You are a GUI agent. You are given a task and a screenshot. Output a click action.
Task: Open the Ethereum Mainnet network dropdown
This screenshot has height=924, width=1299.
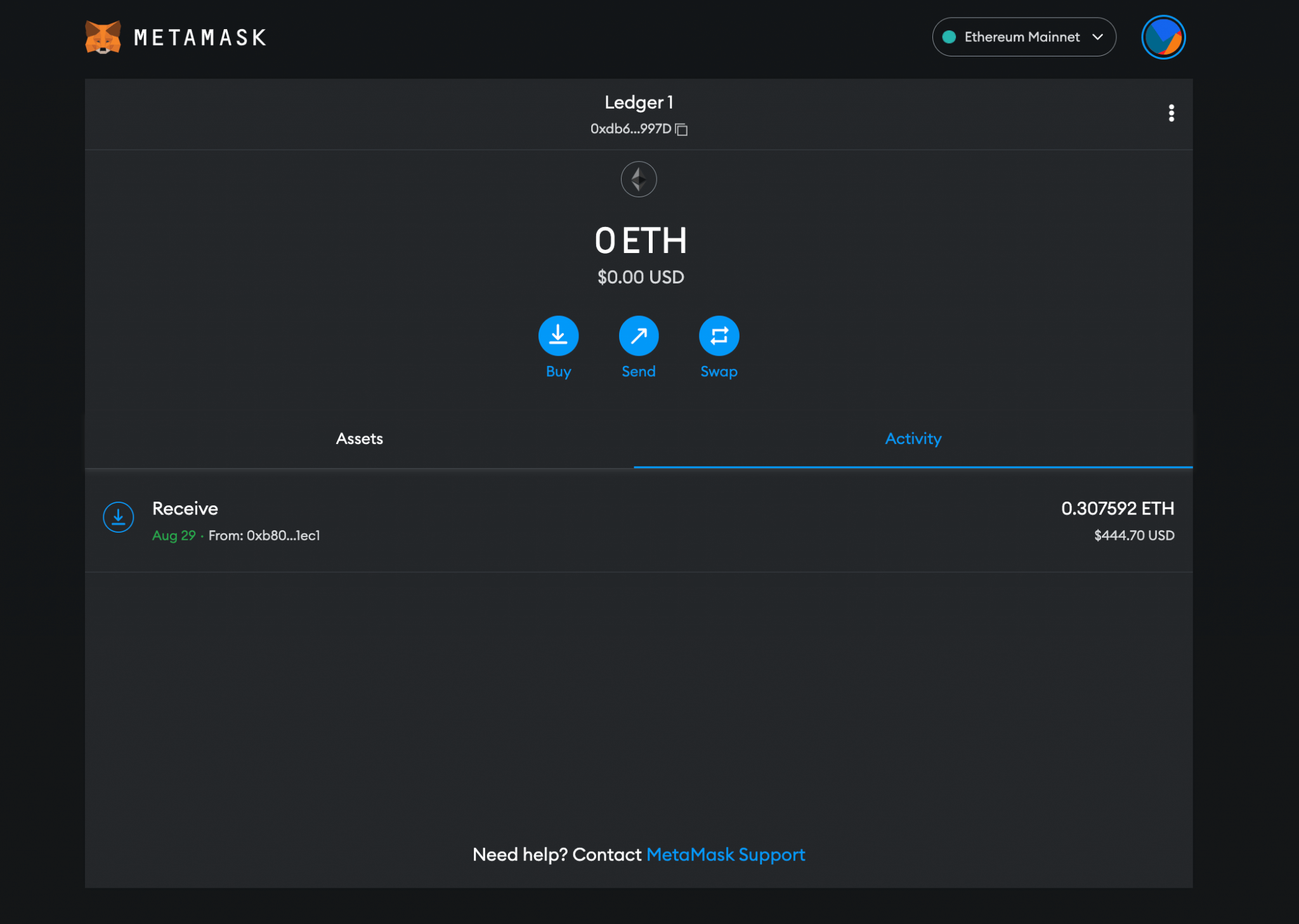(1024, 37)
